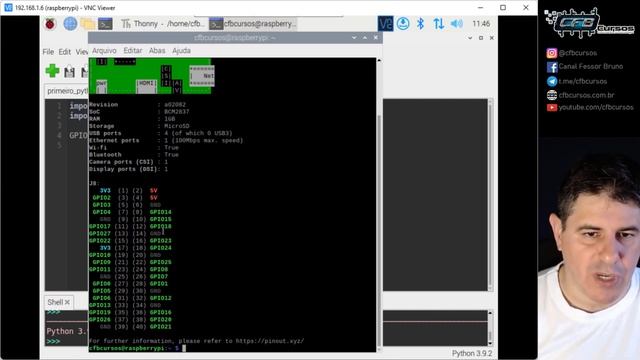Maximize the VNC Viewer window
Screen dimensions: 640x360
coord(503,8)
